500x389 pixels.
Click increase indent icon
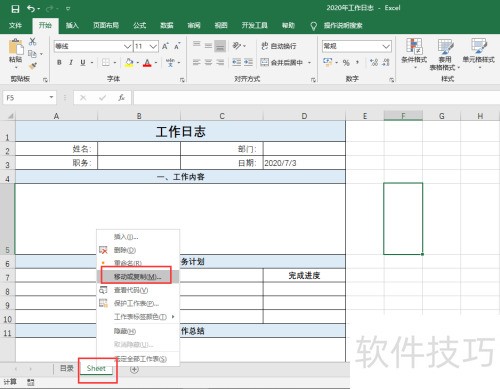[248, 62]
